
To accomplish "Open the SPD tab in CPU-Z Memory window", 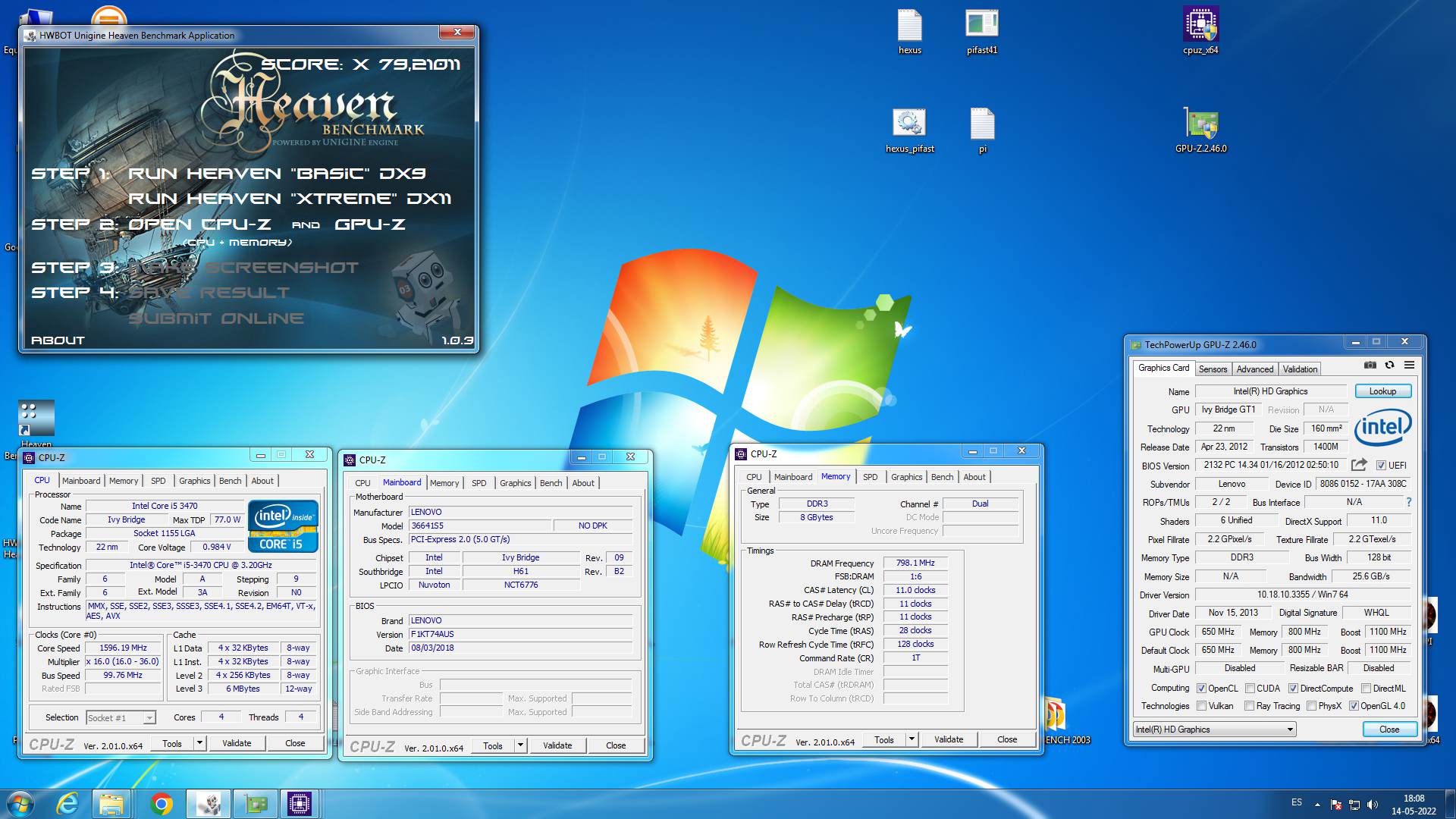I will [870, 477].
